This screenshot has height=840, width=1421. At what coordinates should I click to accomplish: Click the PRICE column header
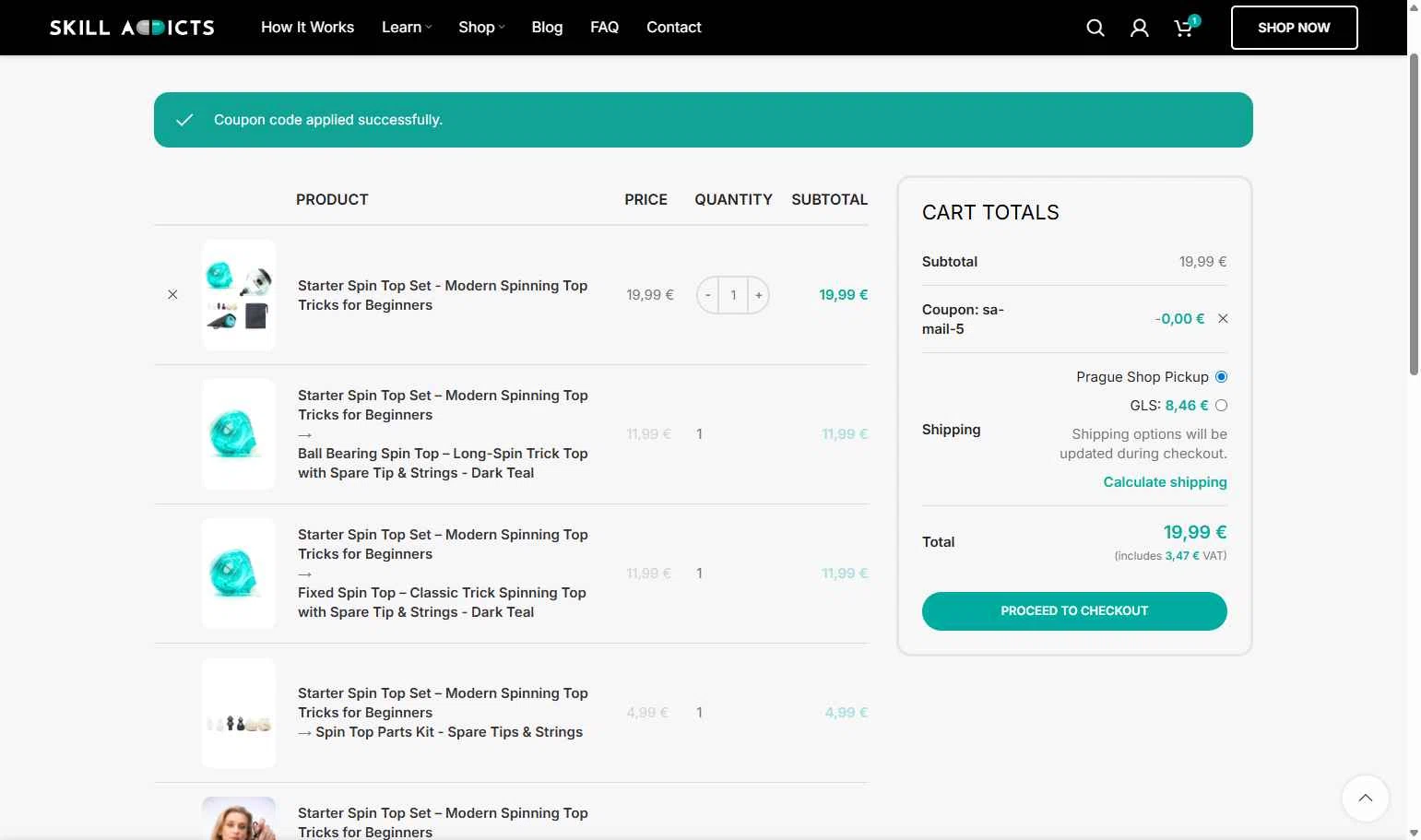pyautogui.click(x=645, y=199)
